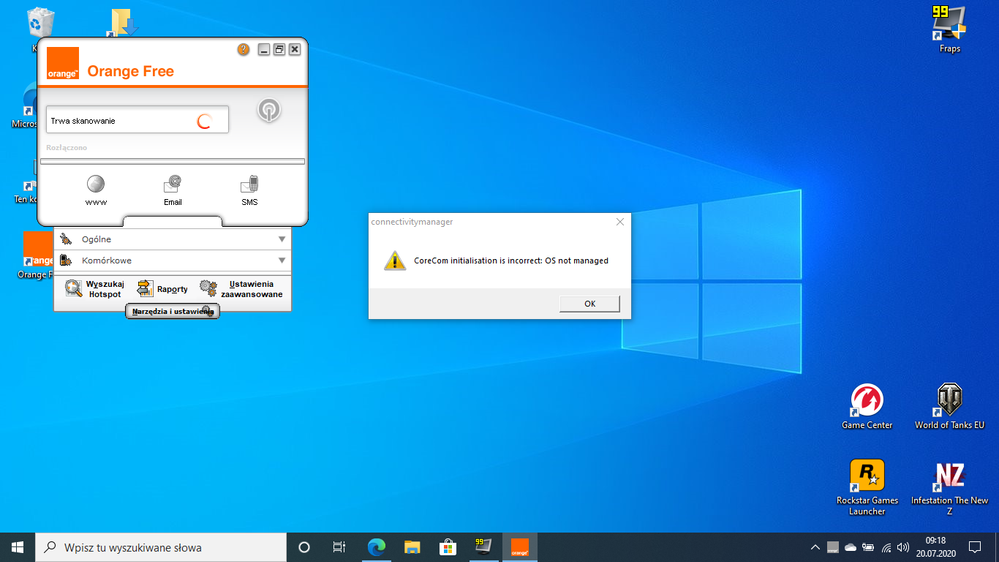Show hidden system tray icons
The width and height of the screenshot is (999, 562).
[x=815, y=547]
